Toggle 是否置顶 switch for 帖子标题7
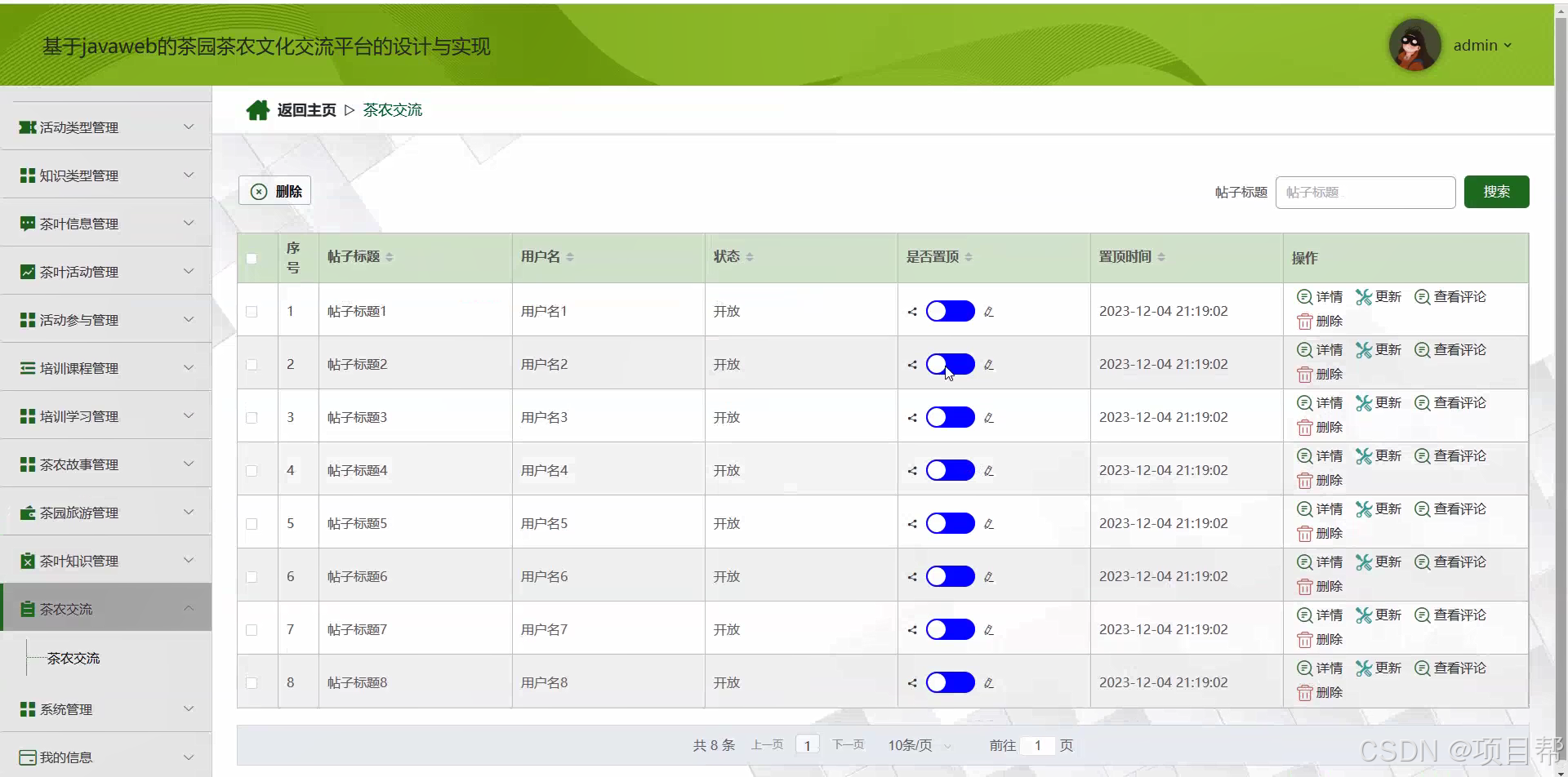 951,629
